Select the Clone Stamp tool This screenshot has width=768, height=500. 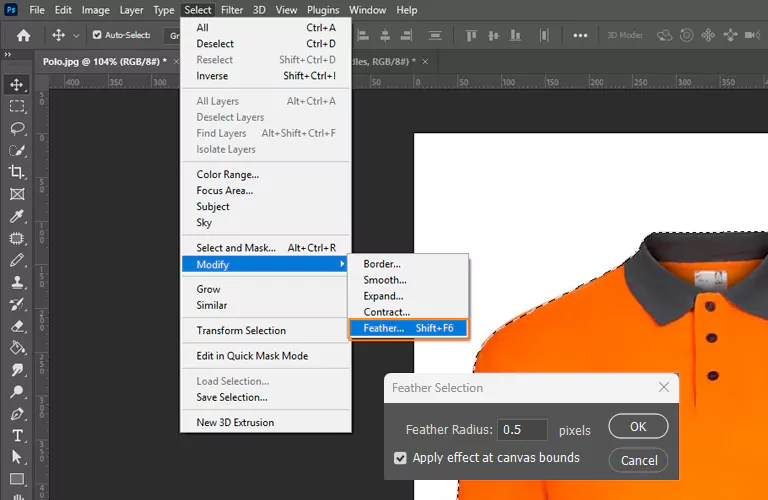(17, 282)
